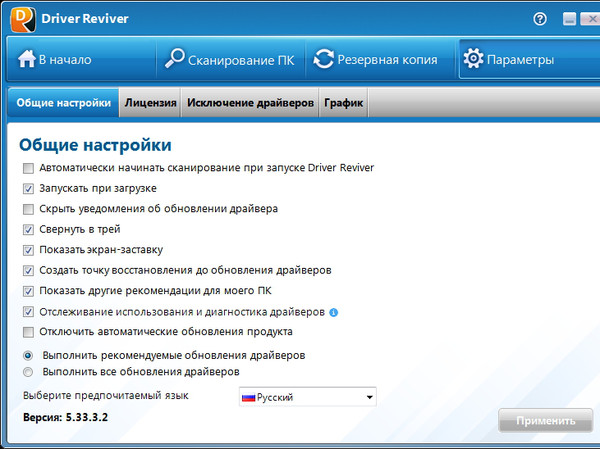Open Параметры section
600x449 pixels.
530,59
